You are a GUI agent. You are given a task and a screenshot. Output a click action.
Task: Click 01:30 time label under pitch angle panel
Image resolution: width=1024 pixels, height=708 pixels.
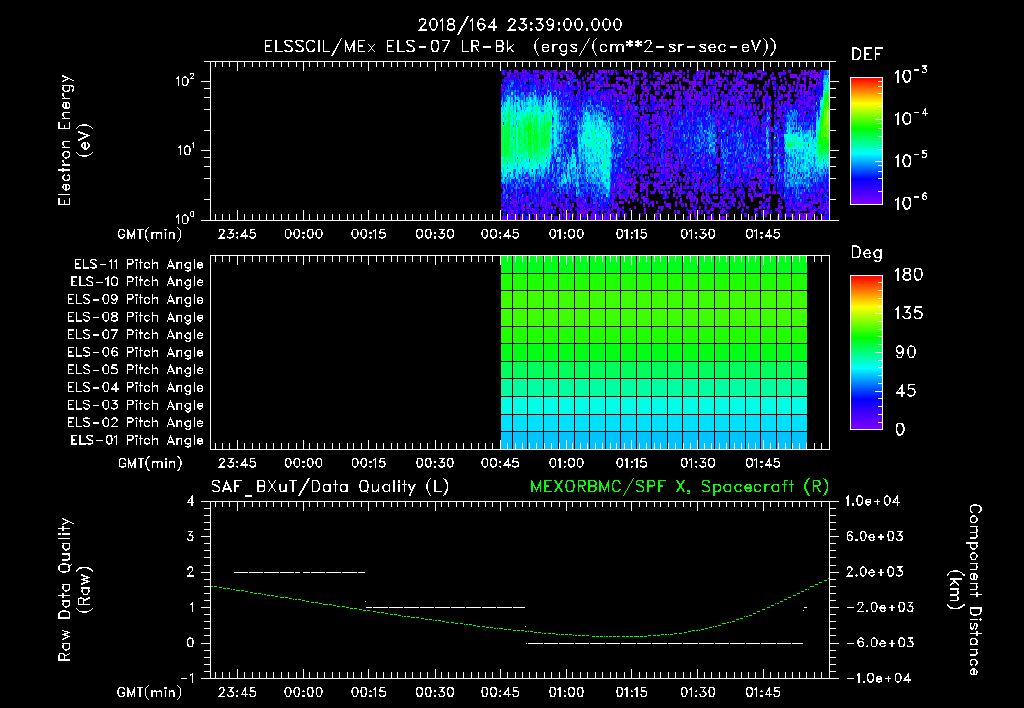coord(697,463)
